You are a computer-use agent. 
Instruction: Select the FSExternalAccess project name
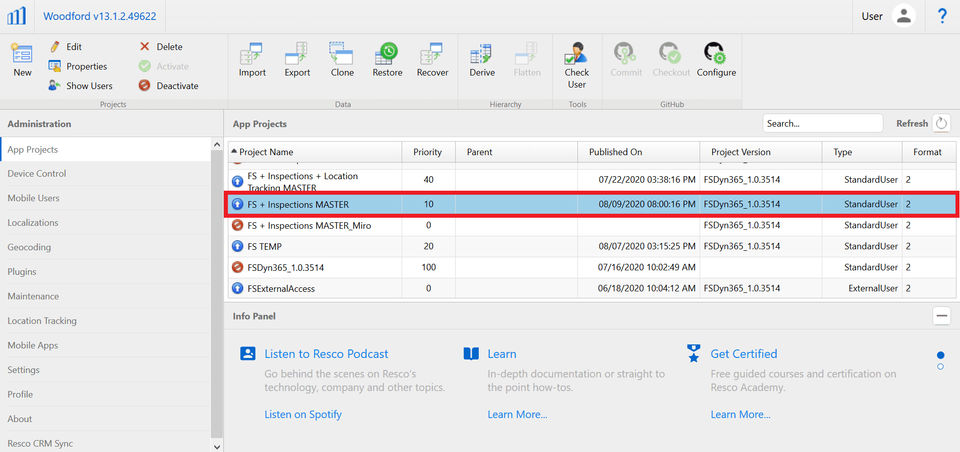281,288
